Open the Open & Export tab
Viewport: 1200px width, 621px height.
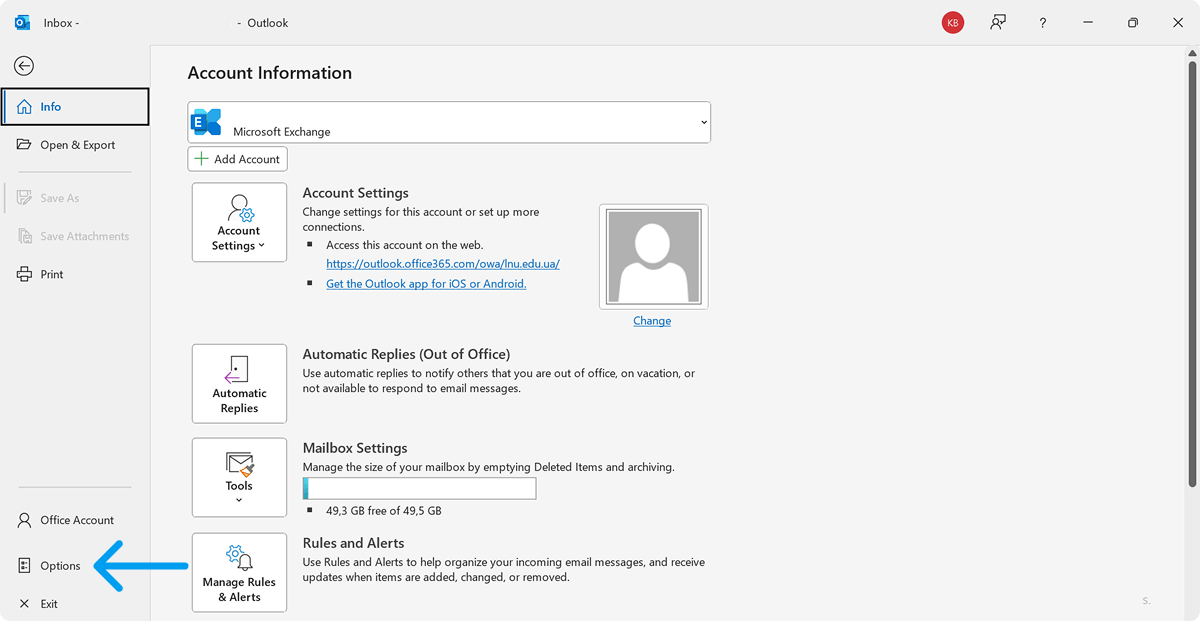tap(76, 145)
